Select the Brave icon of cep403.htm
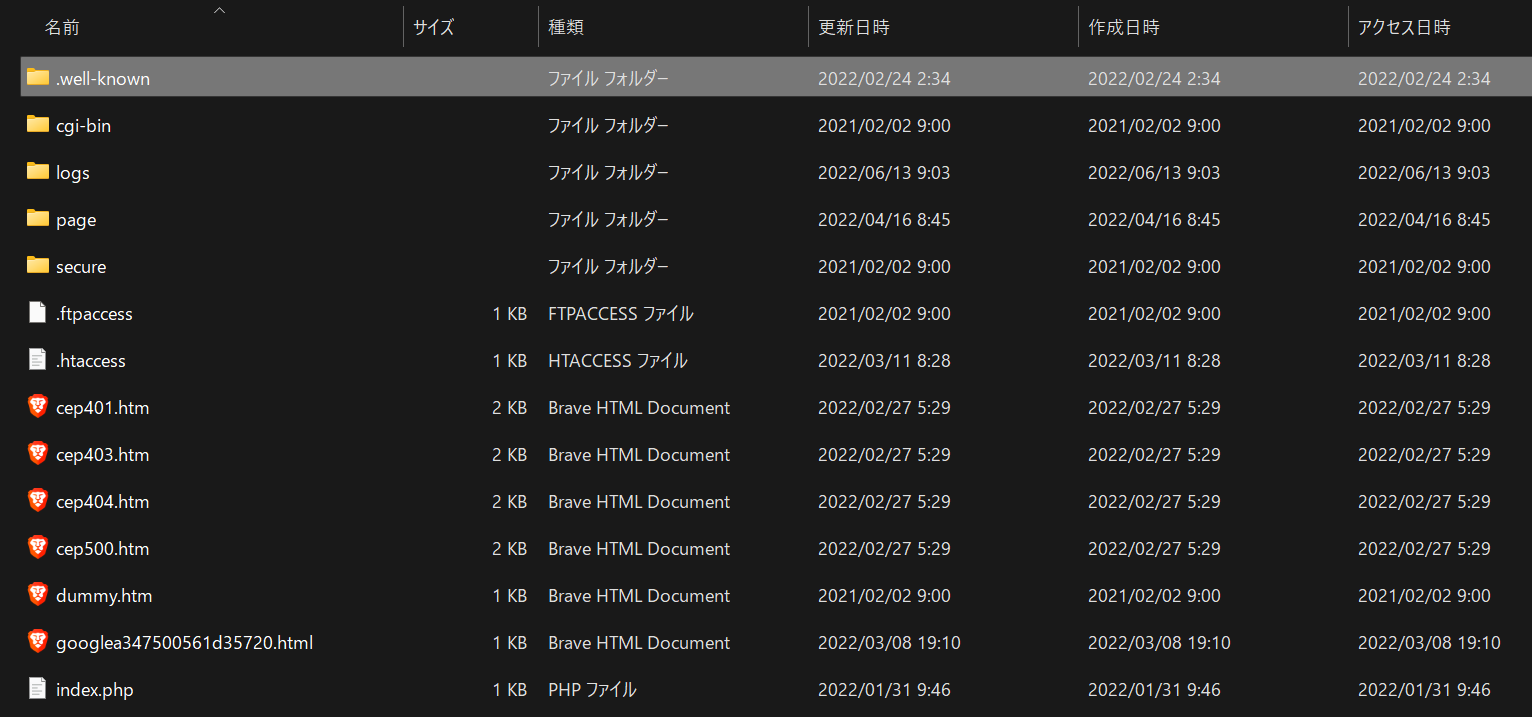Image resolution: width=1532 pixels, height=717 pixels. pyautogui.click(x=38, y=453)
